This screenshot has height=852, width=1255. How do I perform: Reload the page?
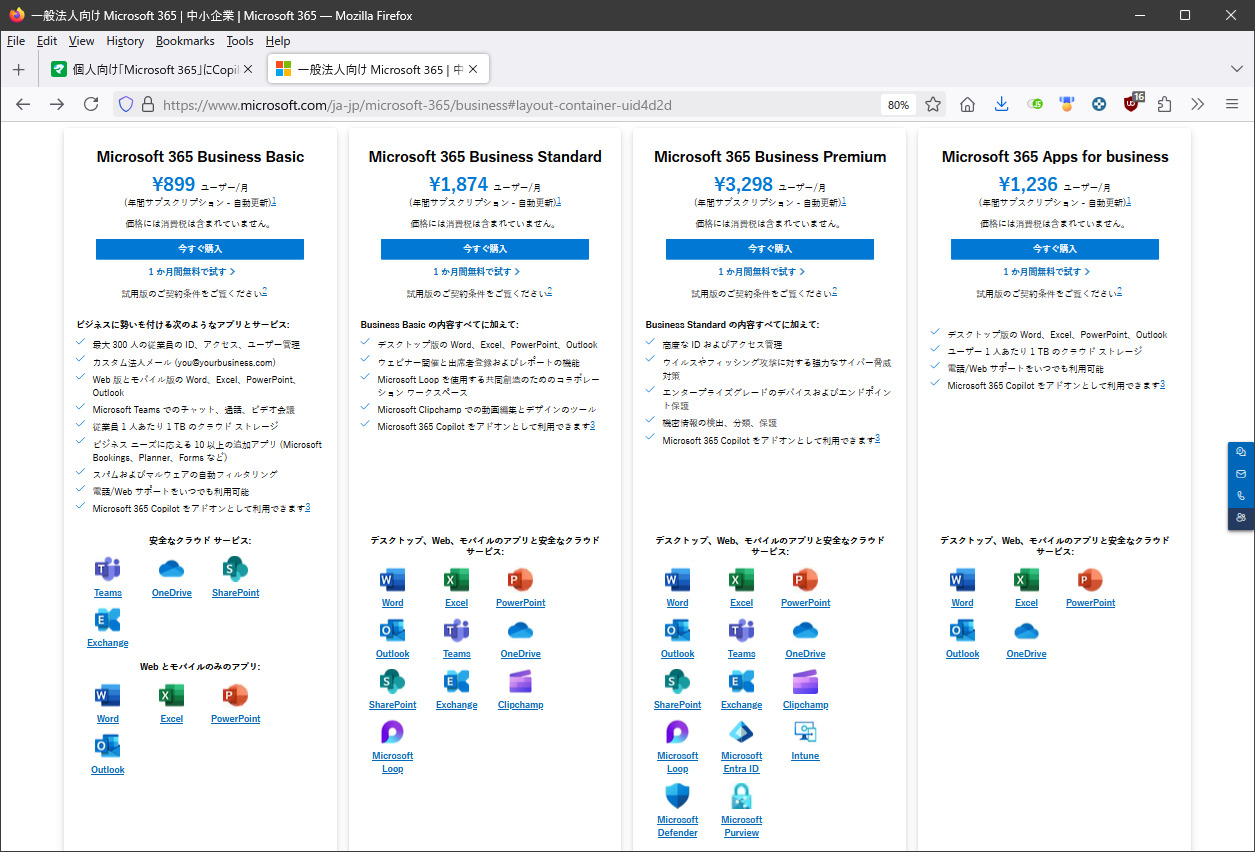(x=91, y=104)
